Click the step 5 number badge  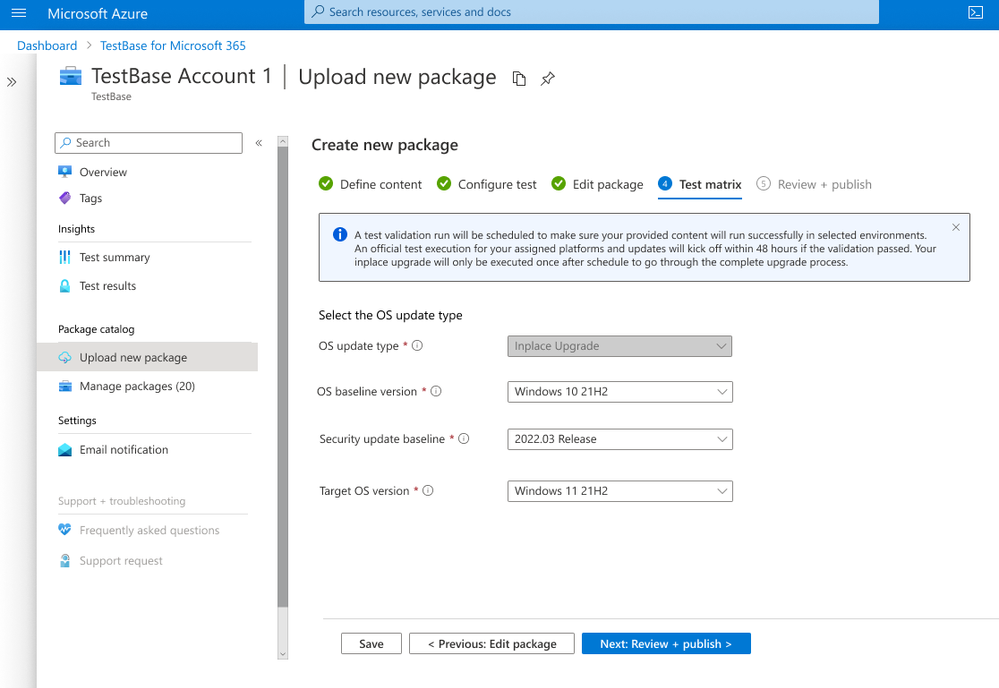pyautogui.click(x=763, y=183)
